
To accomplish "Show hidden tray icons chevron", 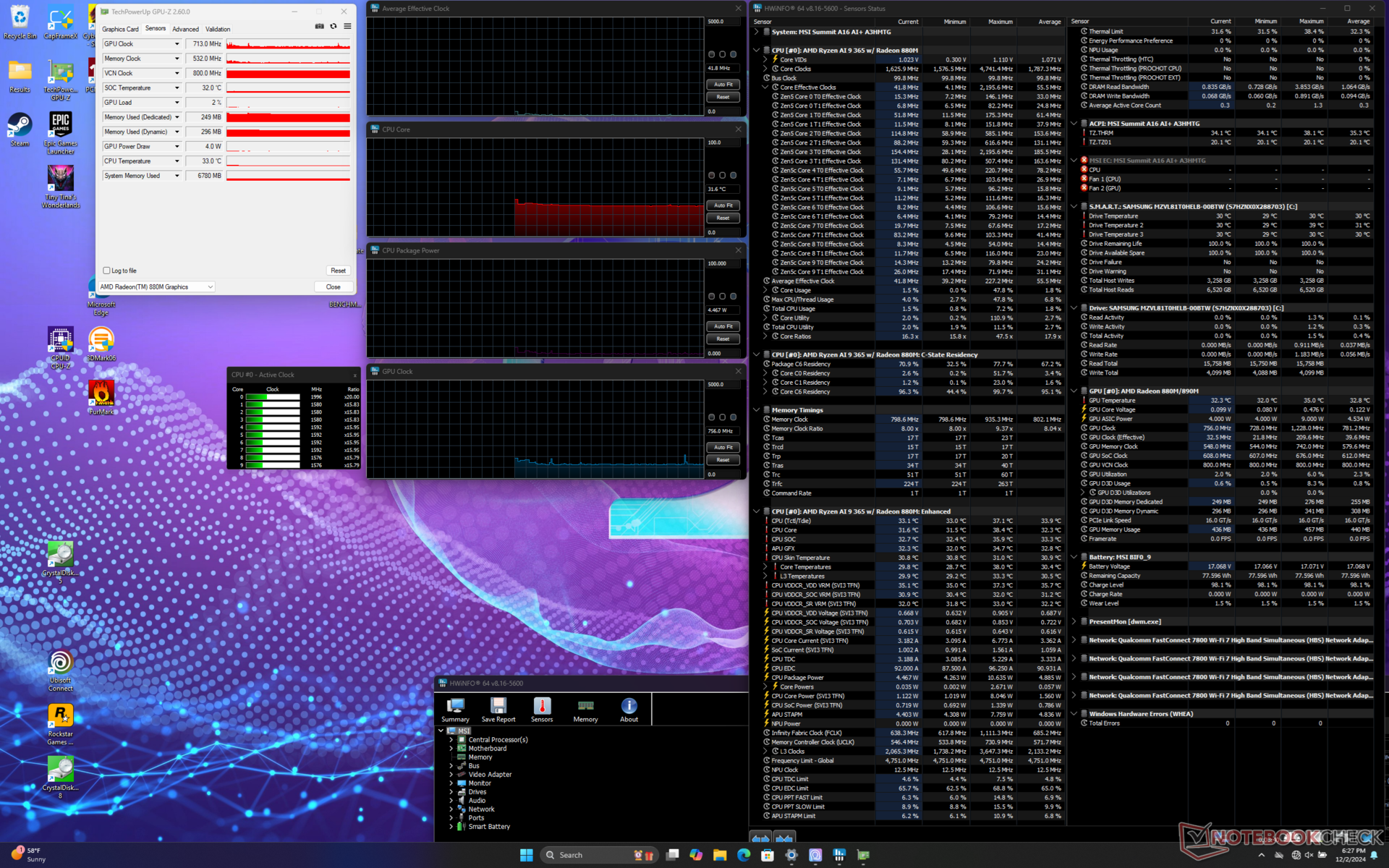I will tap(1261, 855).
